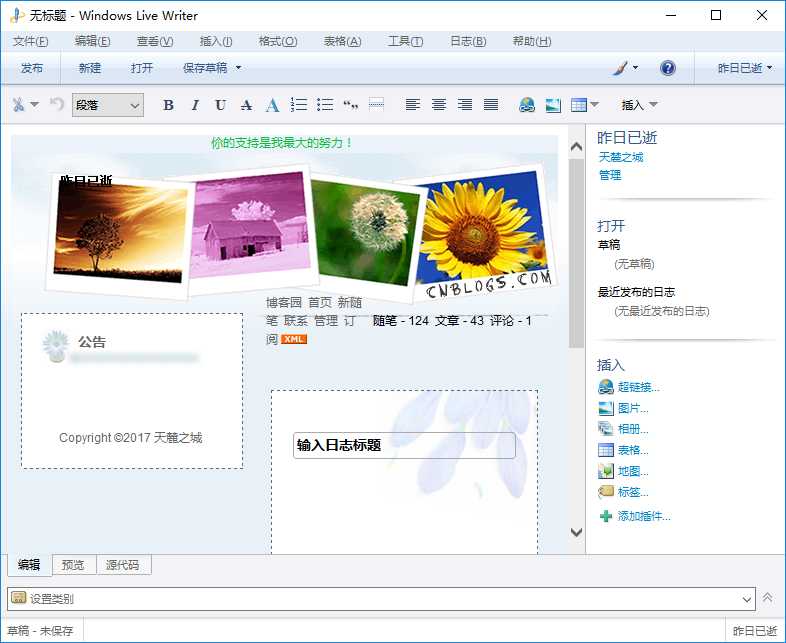The width and height of the screenshot is (786, 643).
Task: Open the 日志(B) menu
Action: click(468, 41)
